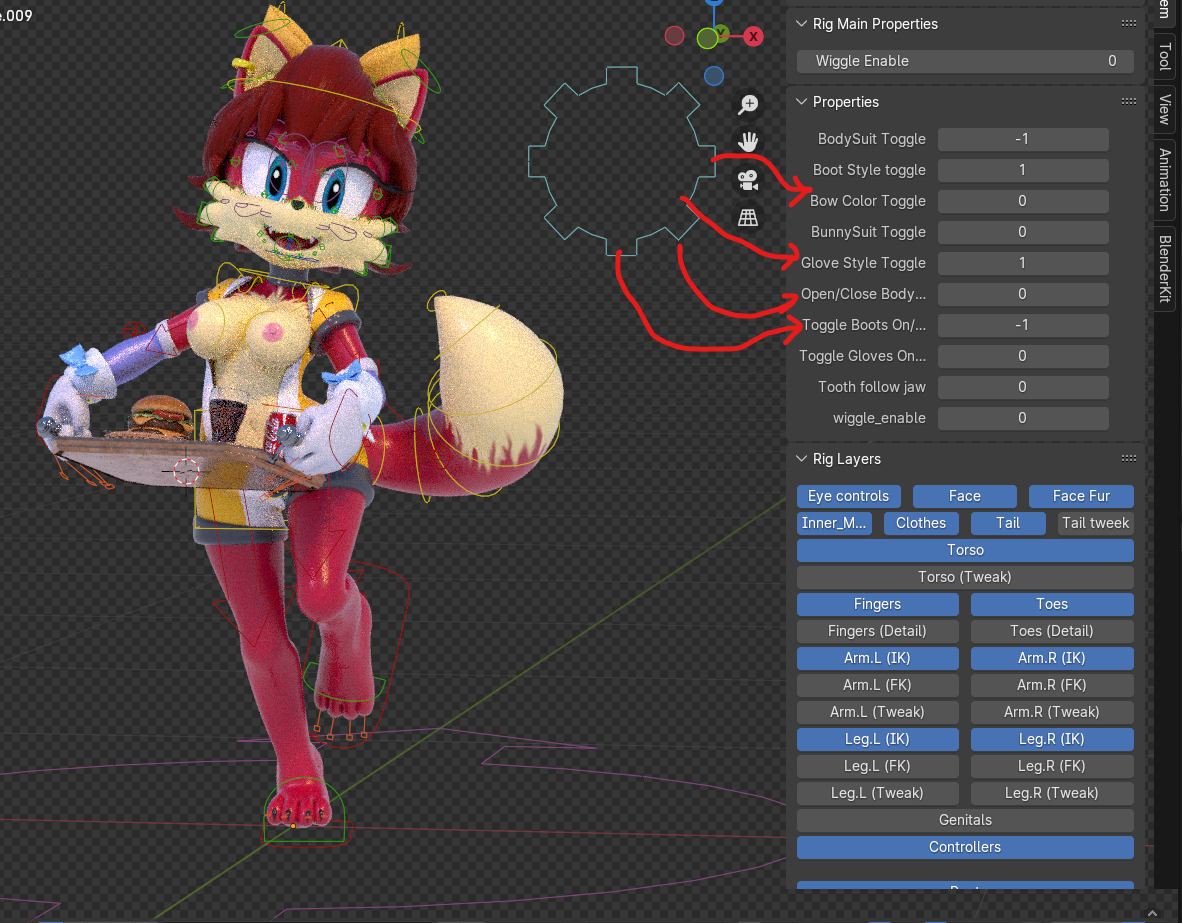
Task: Click the Tooth follow jaw value field
Action: 1023,387
